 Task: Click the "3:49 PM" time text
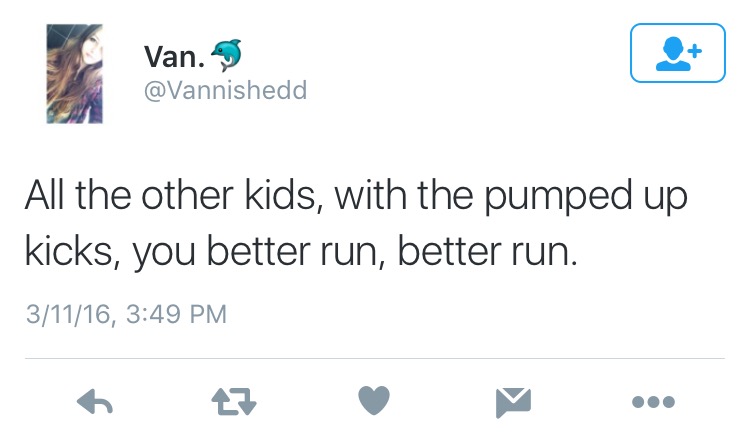[x=173, y=314]
